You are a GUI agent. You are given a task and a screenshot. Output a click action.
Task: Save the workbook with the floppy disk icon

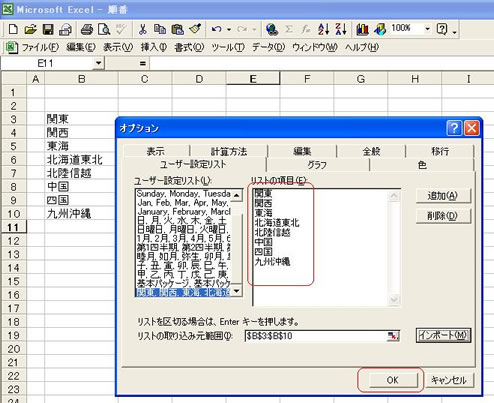point(48,29)
